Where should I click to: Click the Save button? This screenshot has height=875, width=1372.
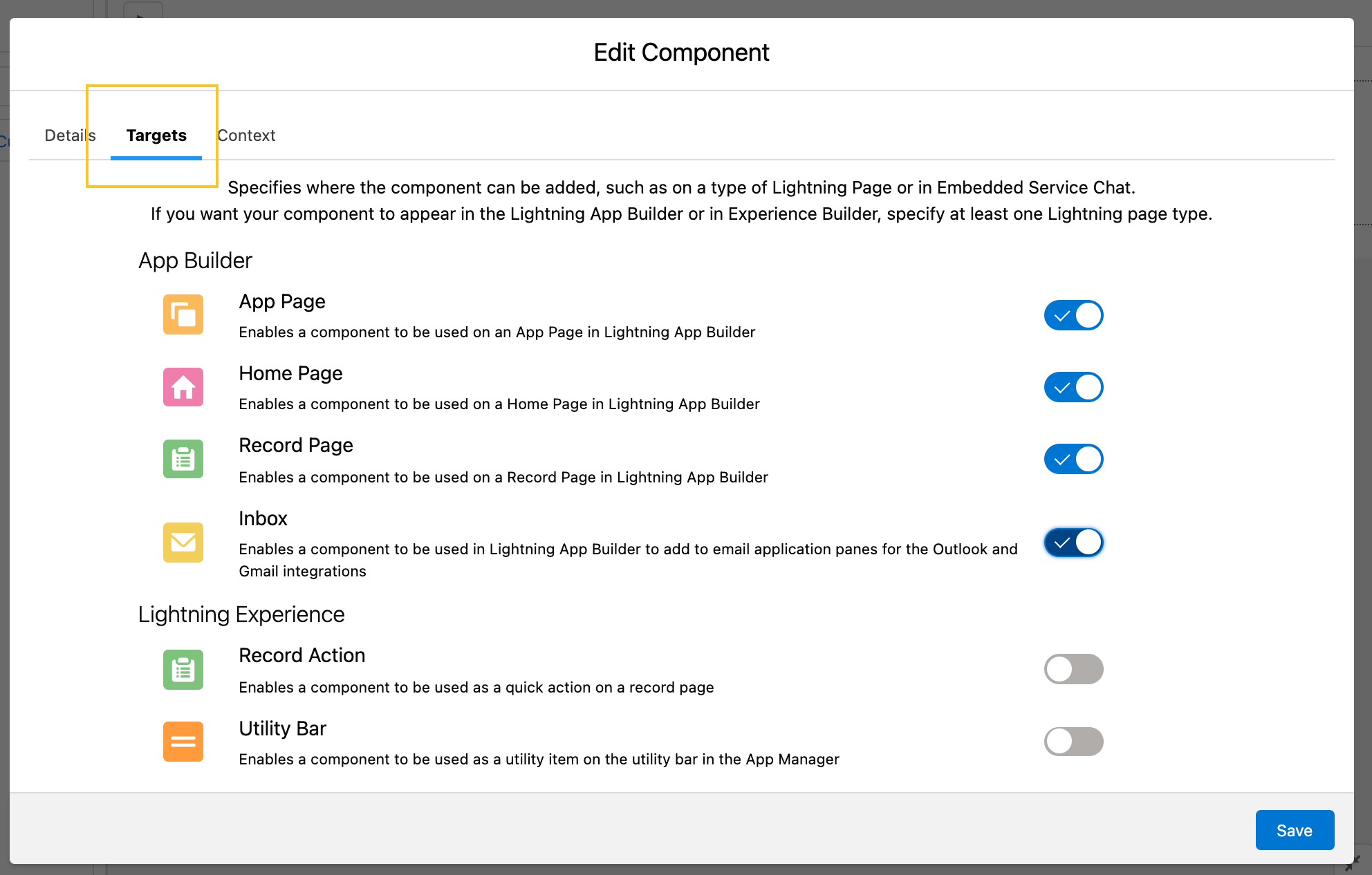pos(1295,830)
